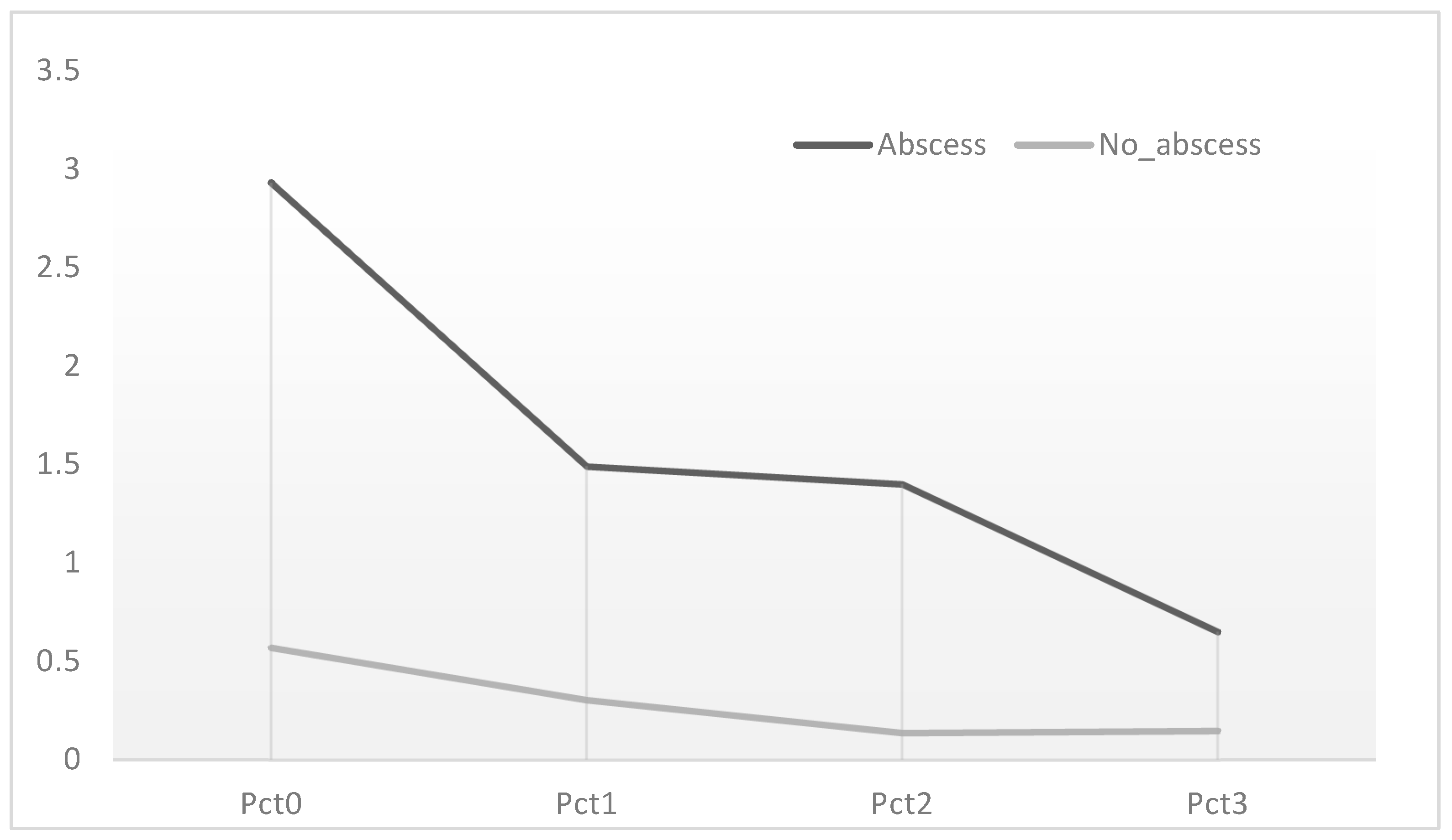Click the 3.5 y-axis tick label
This screenshot has width=1452, height=840.
coord(58,71)
